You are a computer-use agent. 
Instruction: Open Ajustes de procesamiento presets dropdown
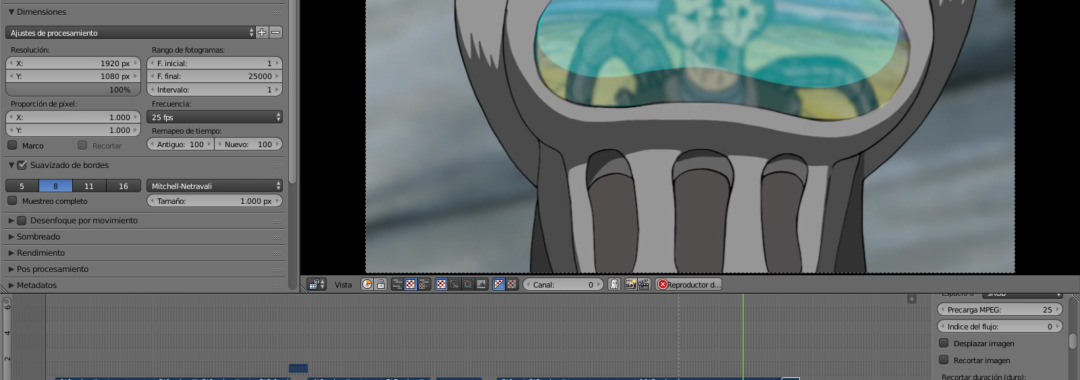tap(130, 32)
